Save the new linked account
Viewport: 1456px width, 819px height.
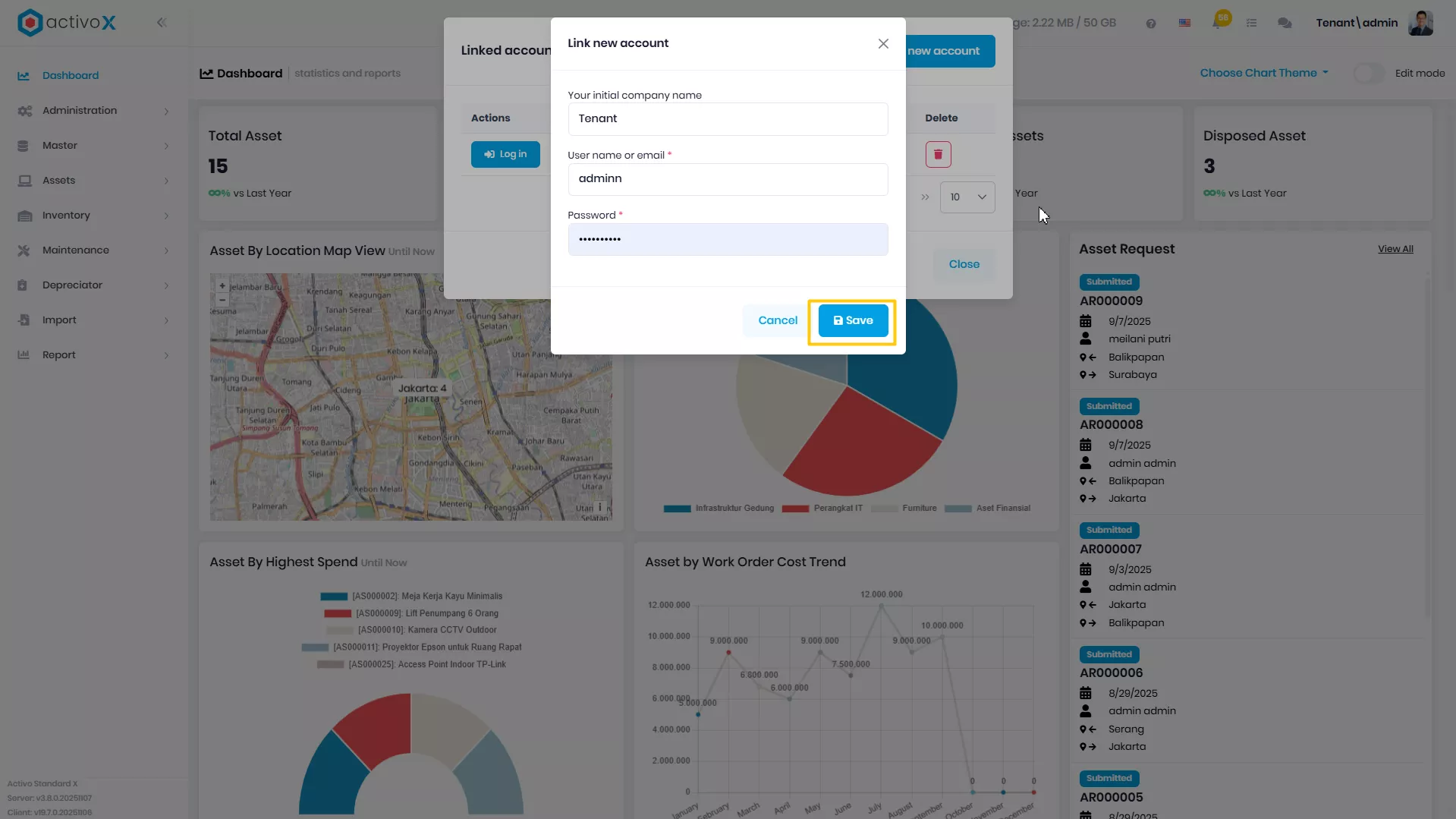click(x=853, y=321)
